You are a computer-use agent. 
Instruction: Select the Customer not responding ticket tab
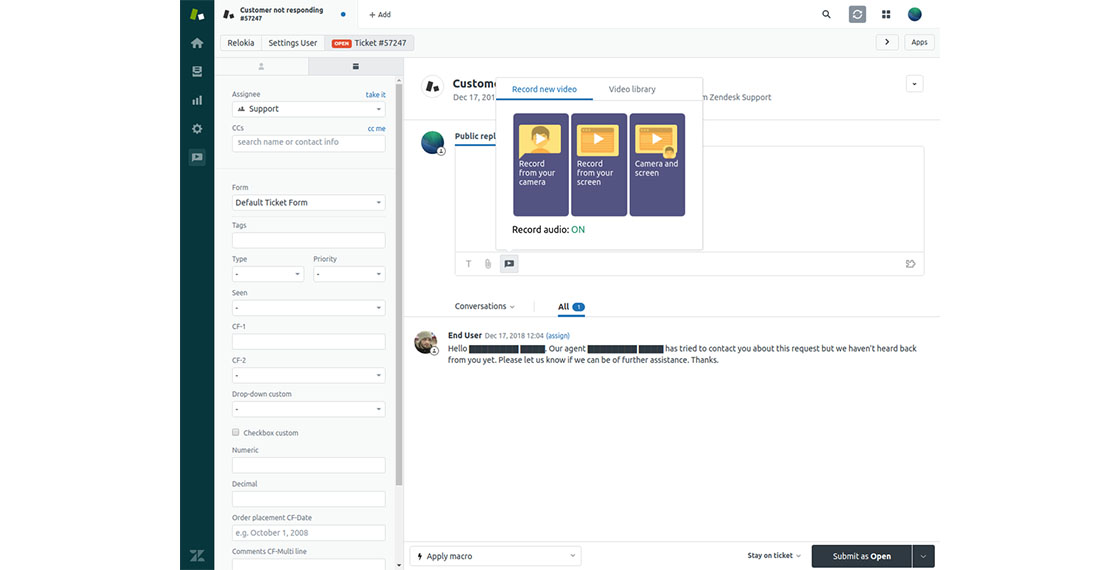(x=285, y=14)
